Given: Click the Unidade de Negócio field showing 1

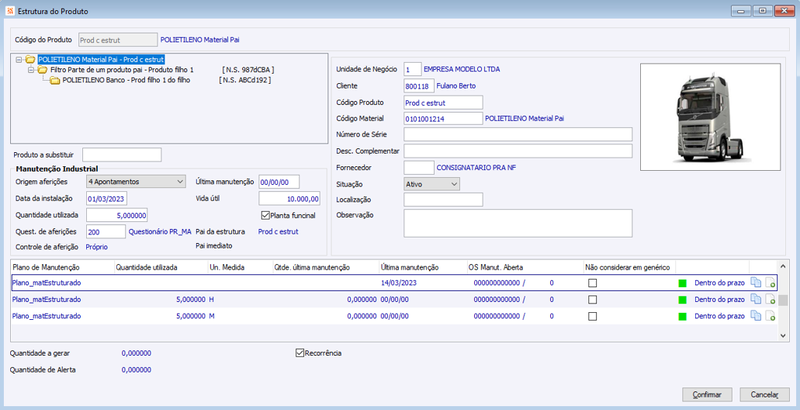Looking at the screenshot, I should click(412, 69).
